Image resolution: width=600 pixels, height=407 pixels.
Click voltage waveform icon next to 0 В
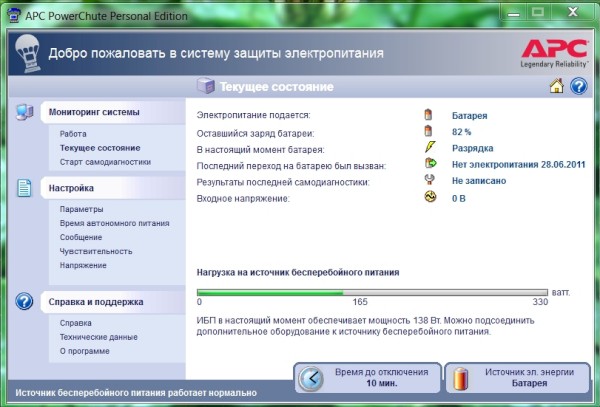[430, 197]
